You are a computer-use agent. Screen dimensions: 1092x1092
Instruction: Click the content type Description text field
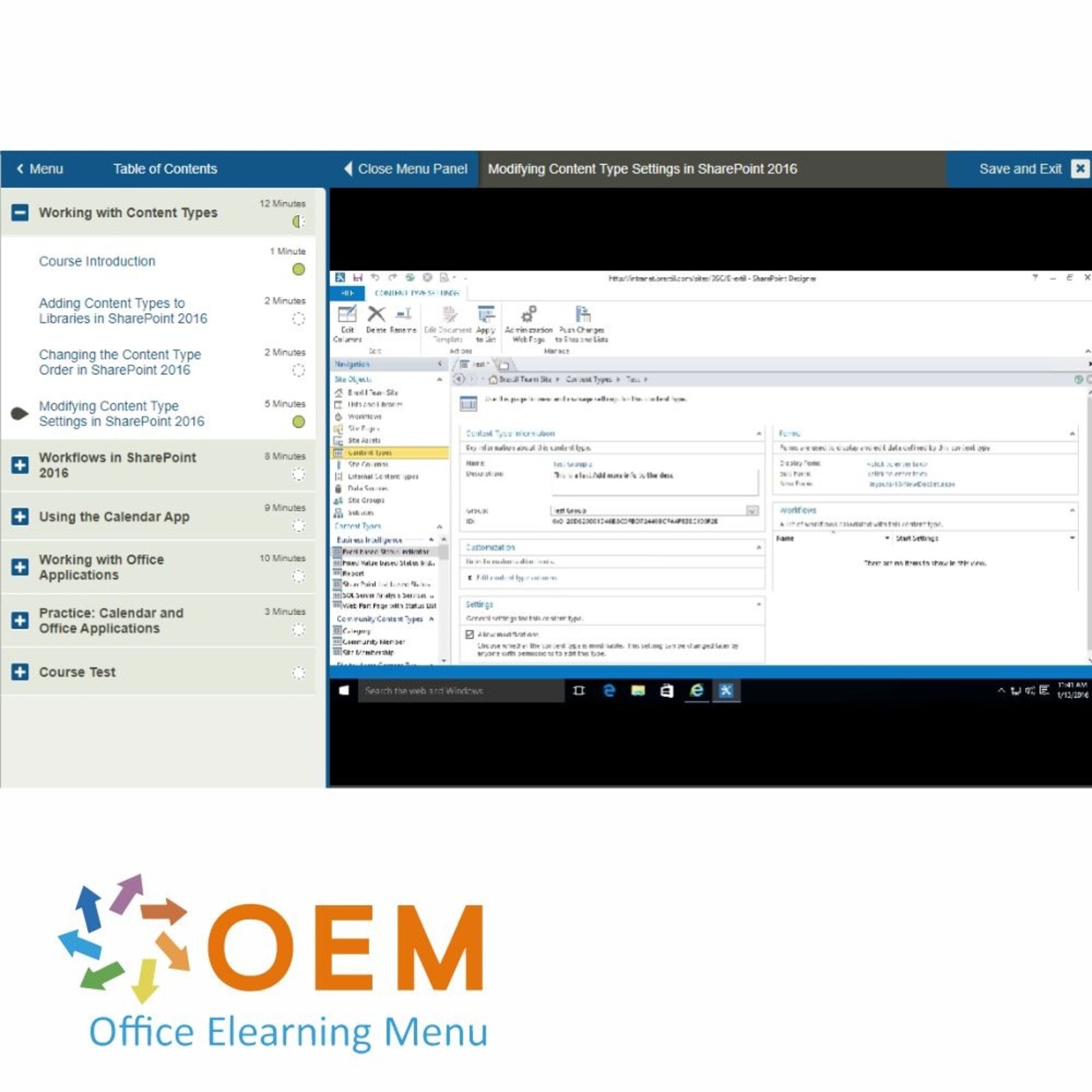click(654, 481)
